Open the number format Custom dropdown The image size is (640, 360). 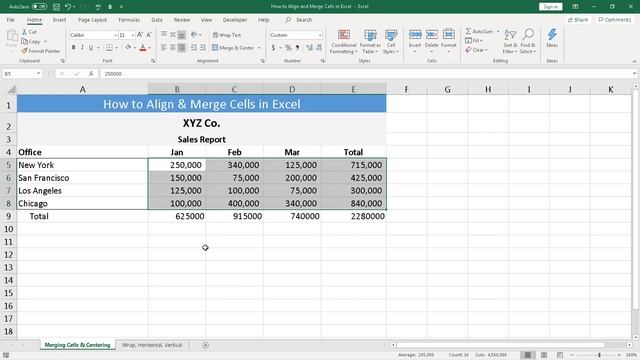point(320,36)
